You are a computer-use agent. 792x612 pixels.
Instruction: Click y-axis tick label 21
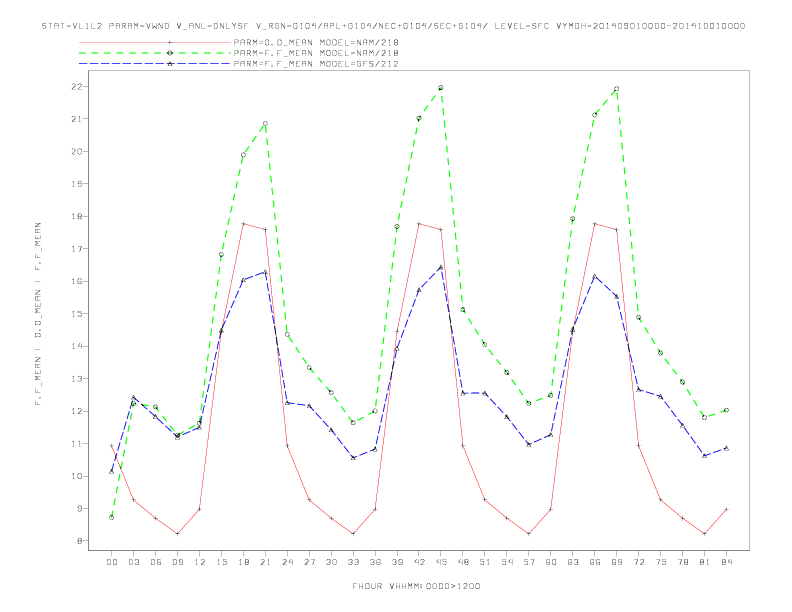pos(76,119)
